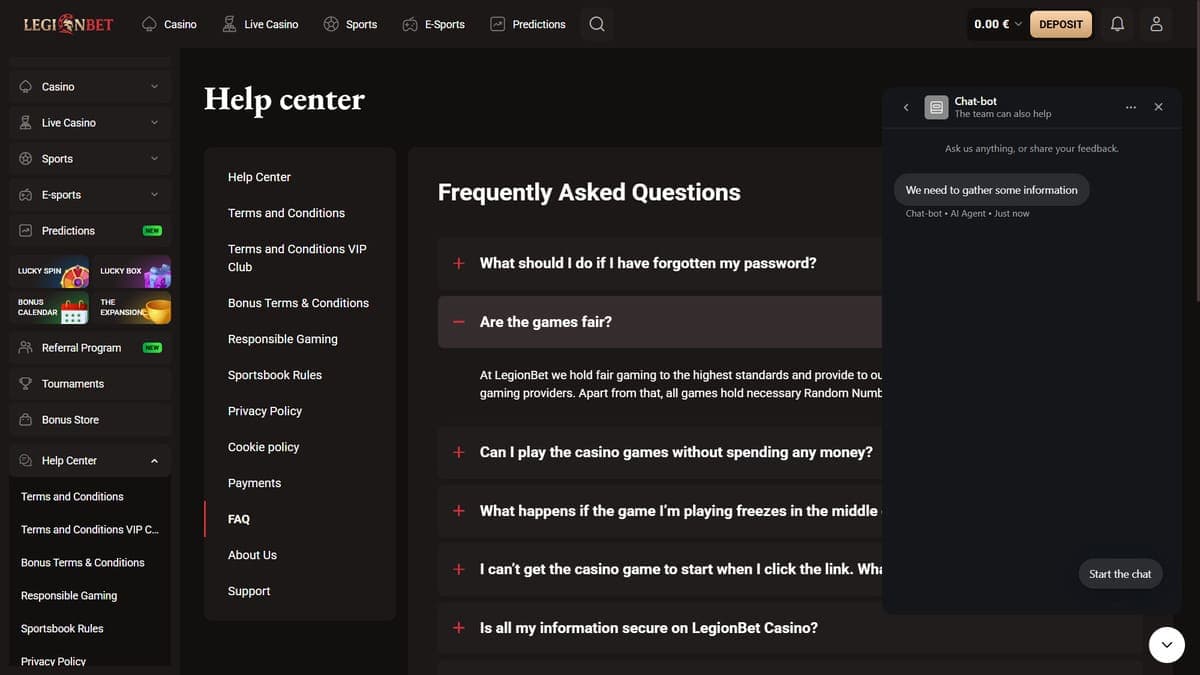The image size is (1200, 675).
Task: Open the notifications bell
Action: (1118, 24)
